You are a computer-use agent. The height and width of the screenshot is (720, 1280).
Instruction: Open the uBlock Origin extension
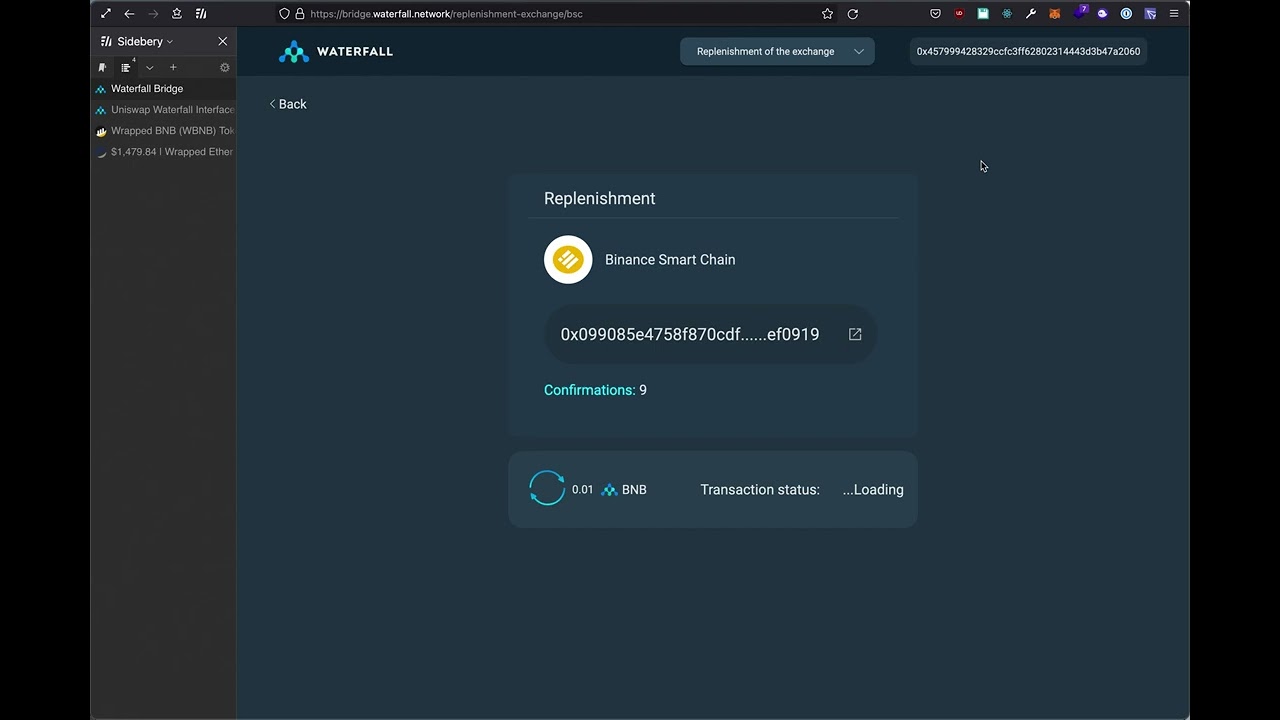tap(959, 14)
